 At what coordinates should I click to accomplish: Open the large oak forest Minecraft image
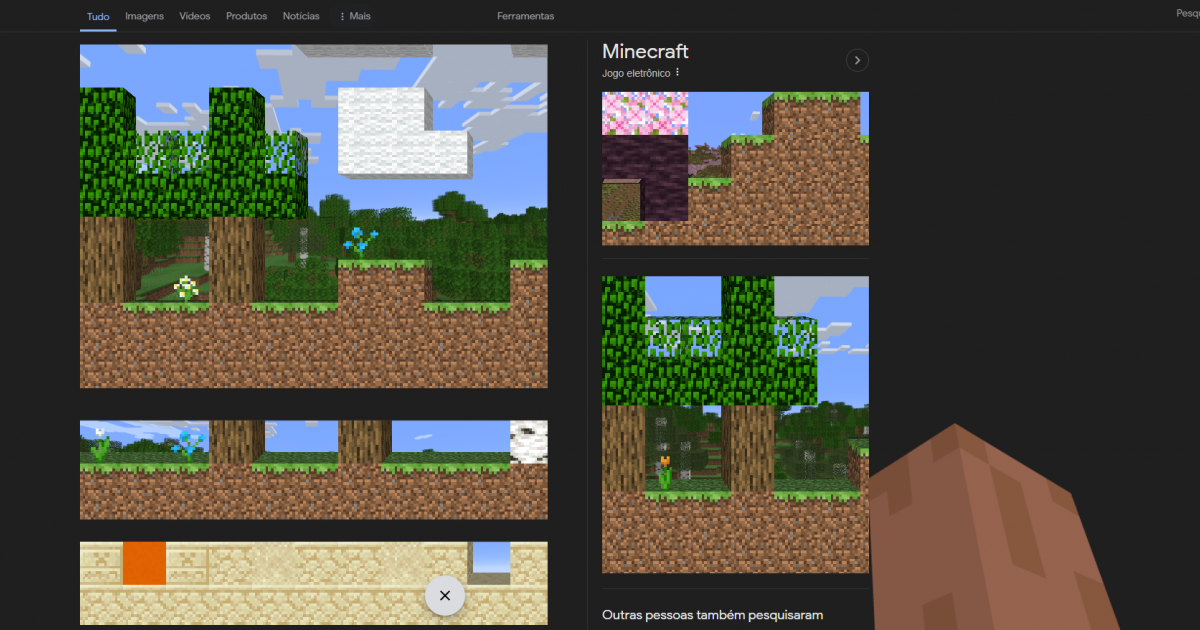[x=314, y=216]
